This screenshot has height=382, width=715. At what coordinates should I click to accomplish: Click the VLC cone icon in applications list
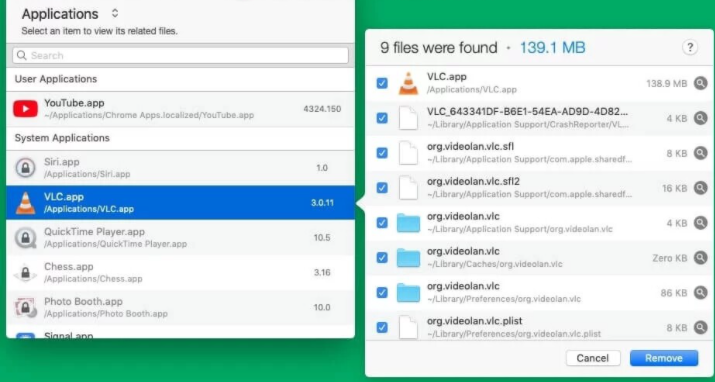26,203
